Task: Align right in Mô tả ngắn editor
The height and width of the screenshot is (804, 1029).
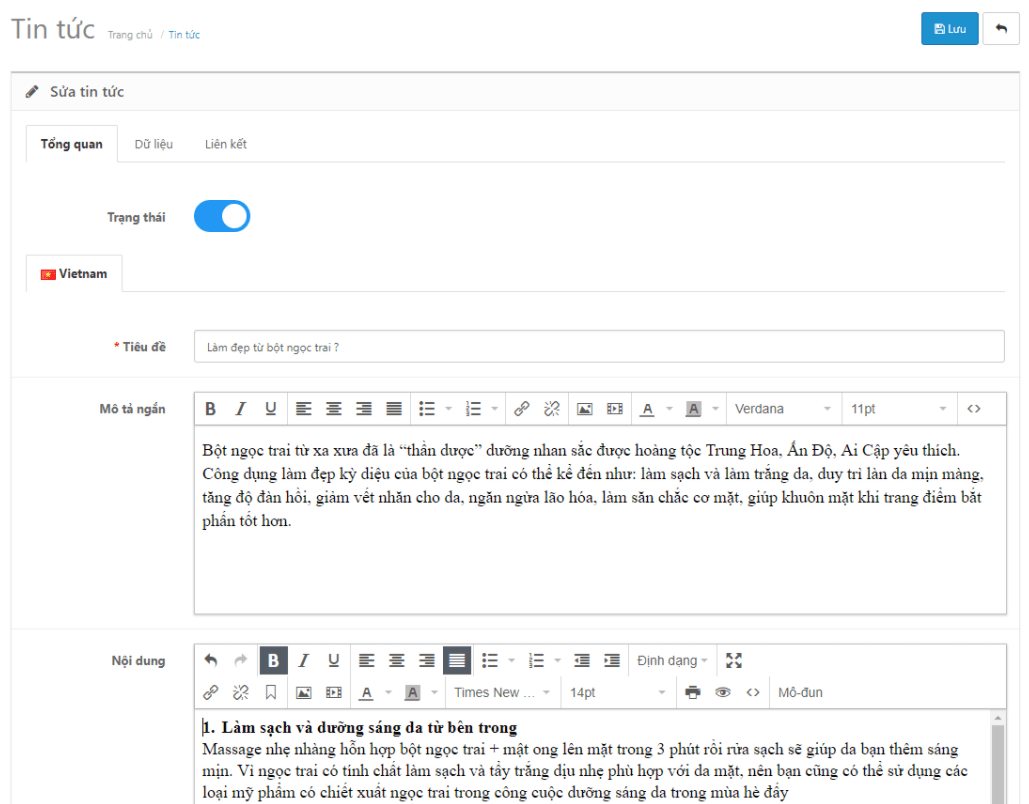Action: point(364,409)
